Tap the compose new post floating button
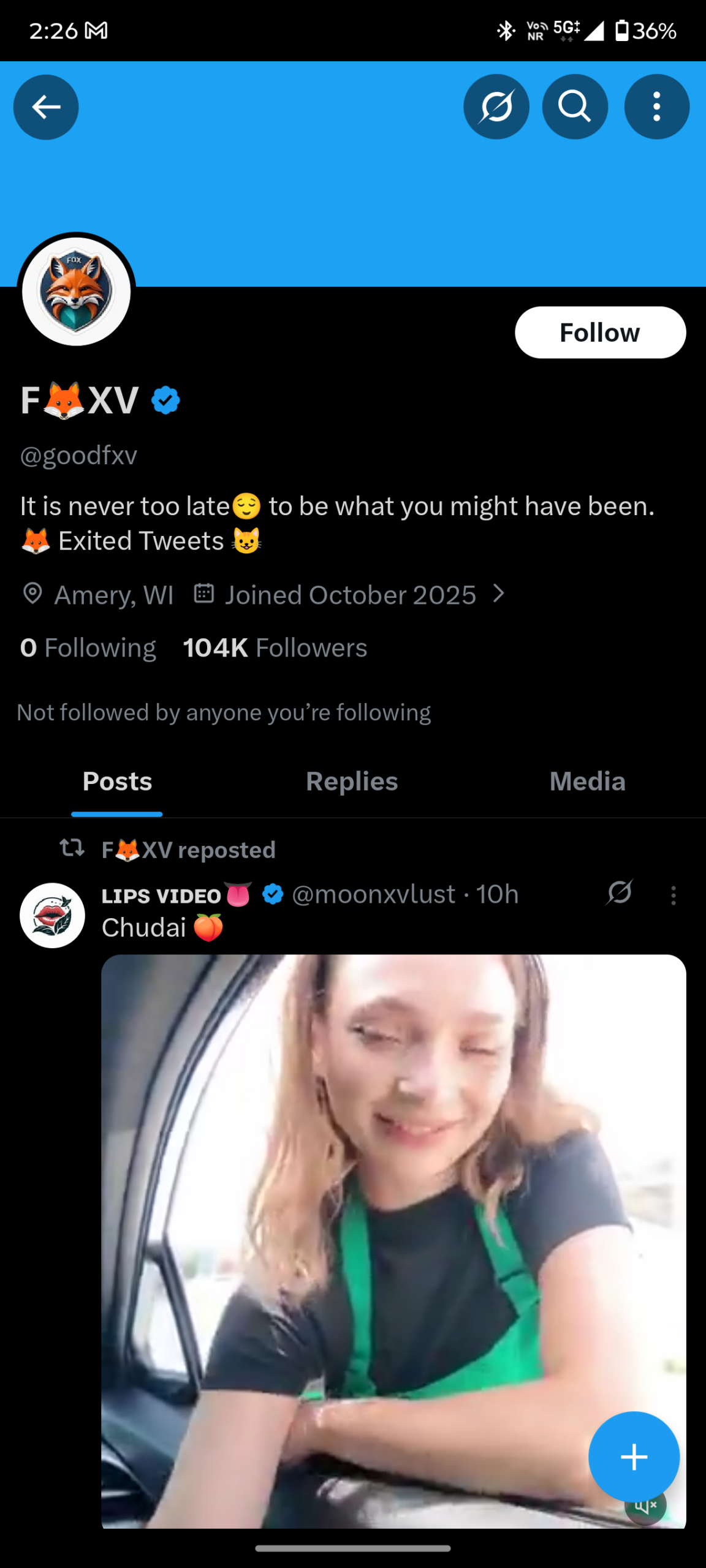Screen dimensions: 706x1568 click(634, 1457)
